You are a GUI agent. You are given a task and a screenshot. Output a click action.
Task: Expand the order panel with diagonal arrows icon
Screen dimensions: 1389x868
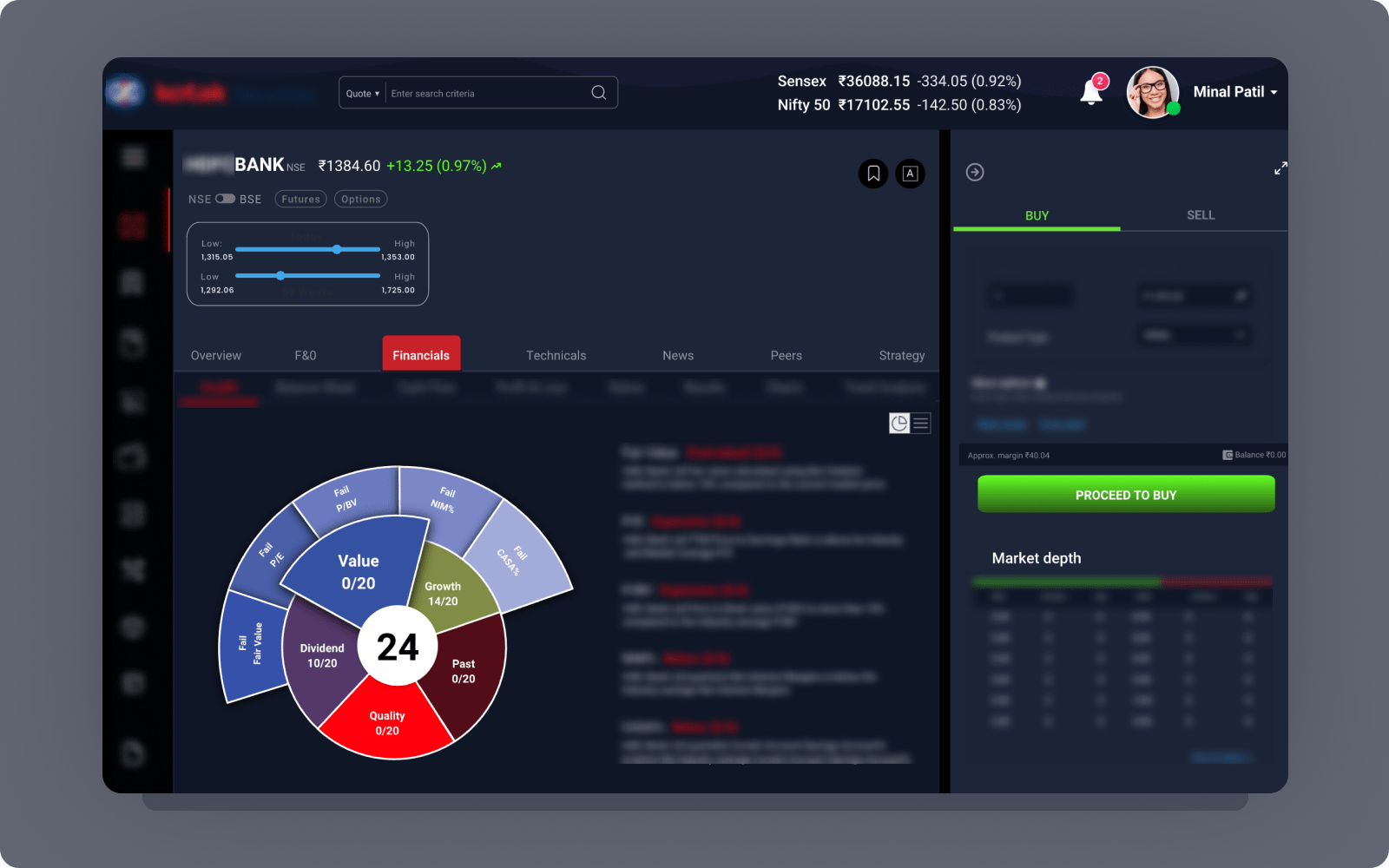[x=1280, y=168]
